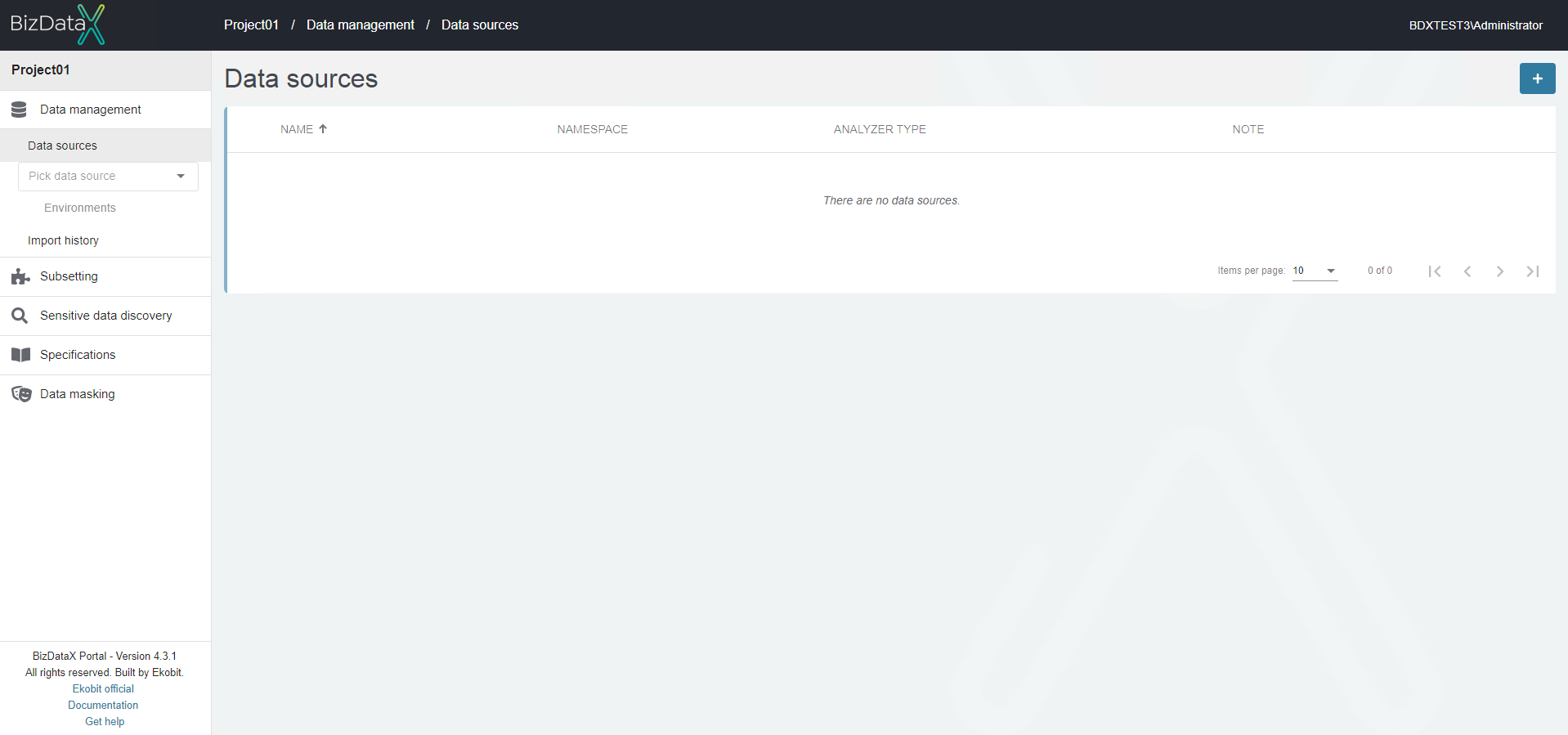Open Environments in the sidebar
Screen dimensions: 1568x735
point(80,208)
